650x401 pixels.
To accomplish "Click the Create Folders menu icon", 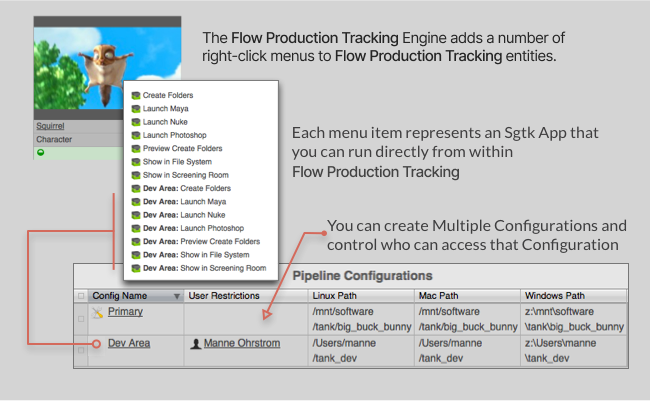I will point(136,95).
